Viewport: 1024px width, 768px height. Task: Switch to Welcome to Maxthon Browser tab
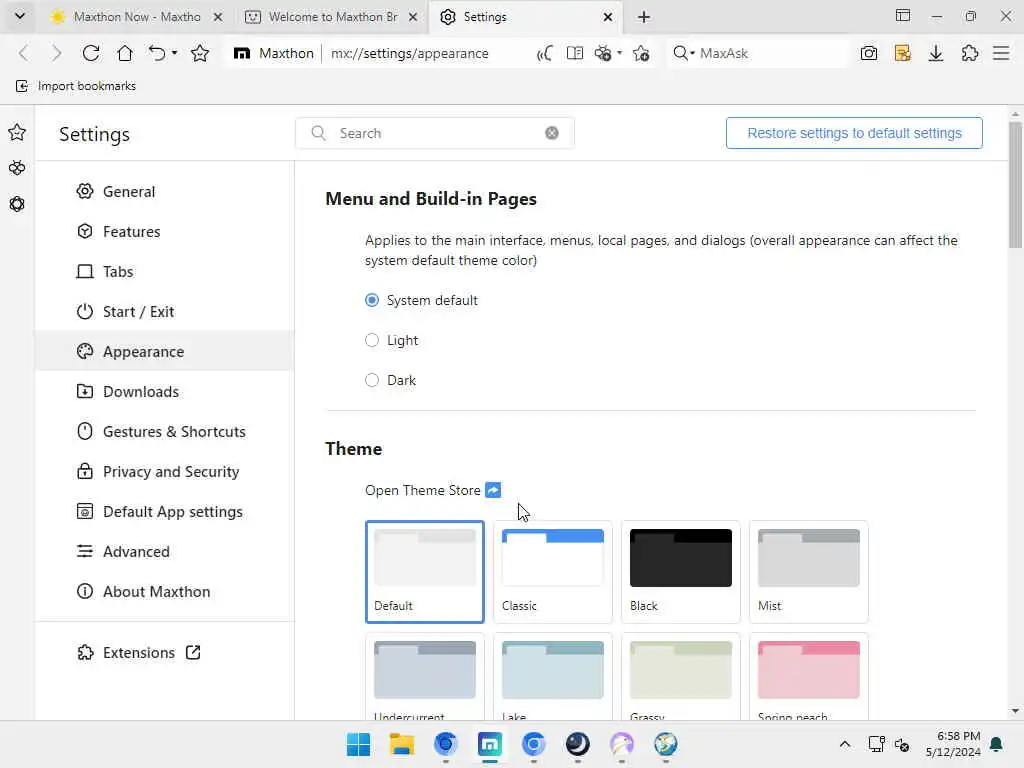pos(332,17)
